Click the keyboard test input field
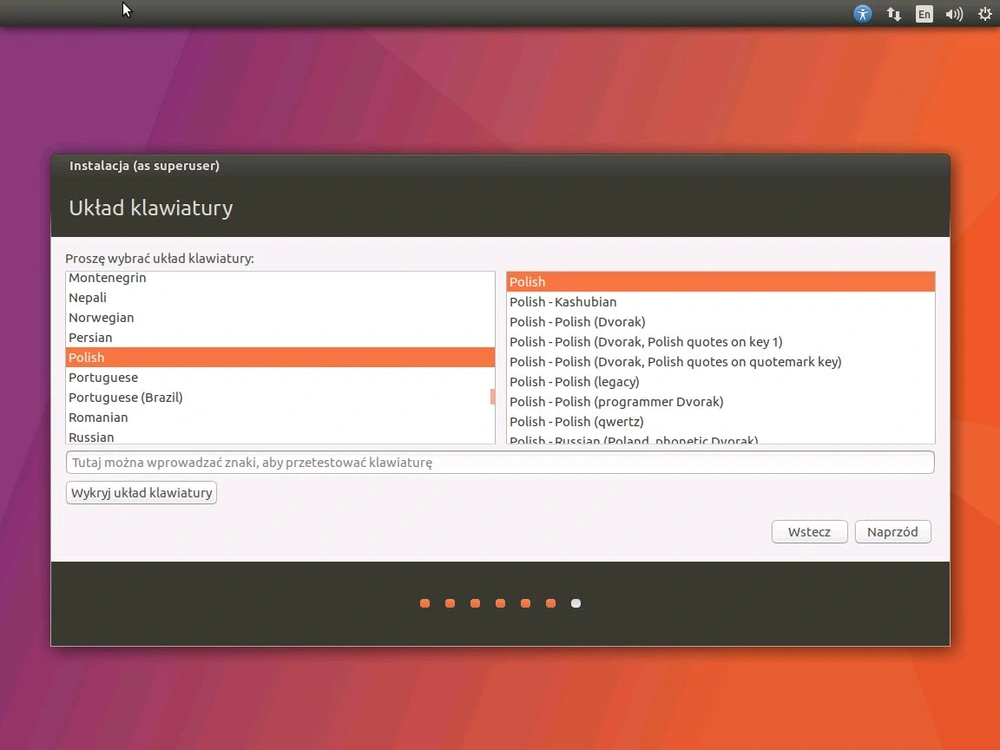This screenshot has height=750, width=1000. (x=500, y=462)
